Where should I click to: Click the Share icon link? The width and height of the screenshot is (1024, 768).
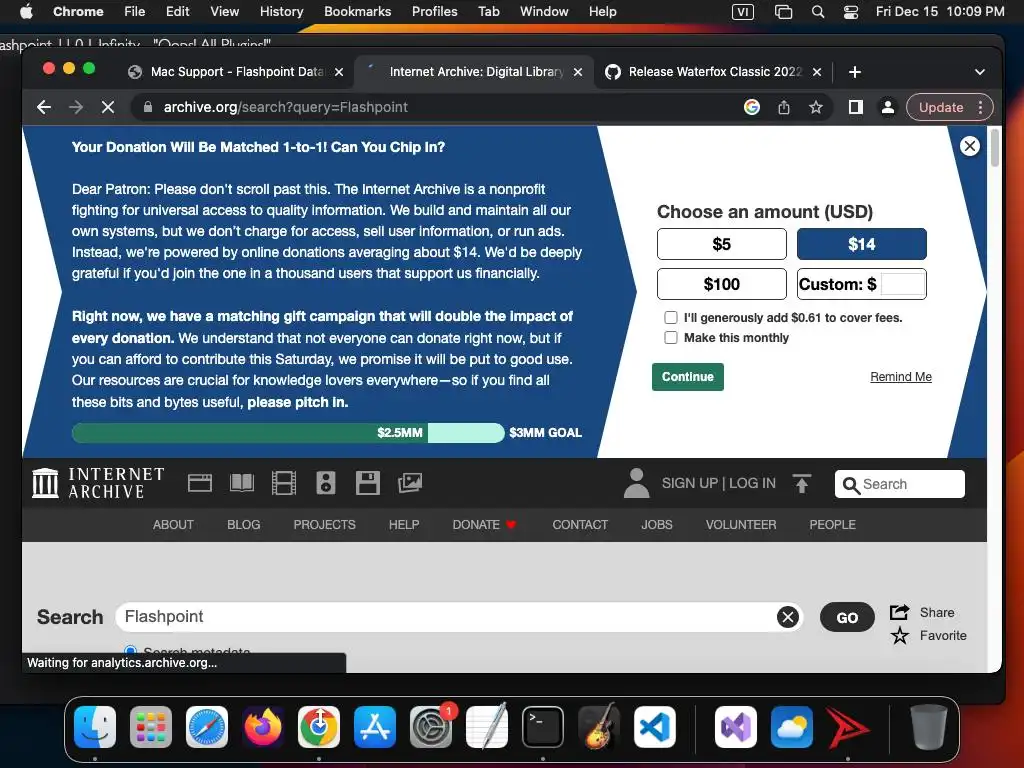point(922,613)
